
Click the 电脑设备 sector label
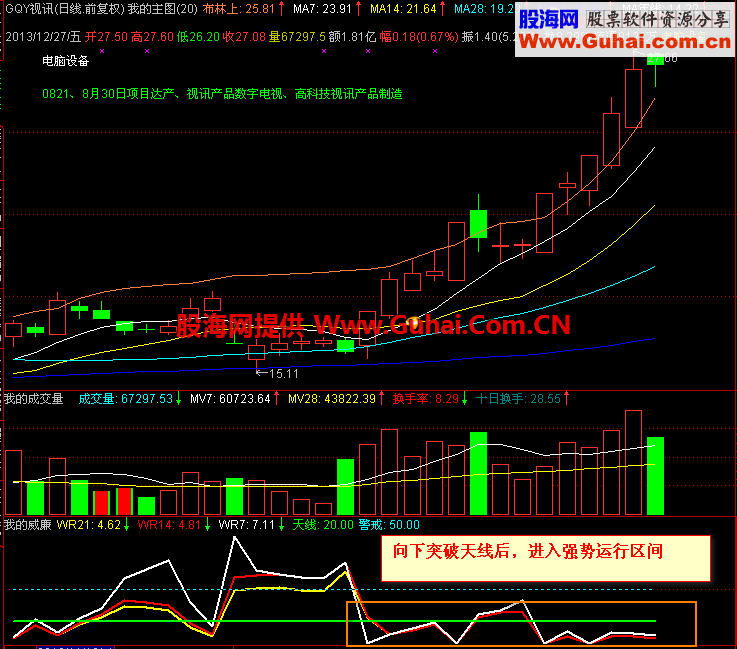point(66,61)
